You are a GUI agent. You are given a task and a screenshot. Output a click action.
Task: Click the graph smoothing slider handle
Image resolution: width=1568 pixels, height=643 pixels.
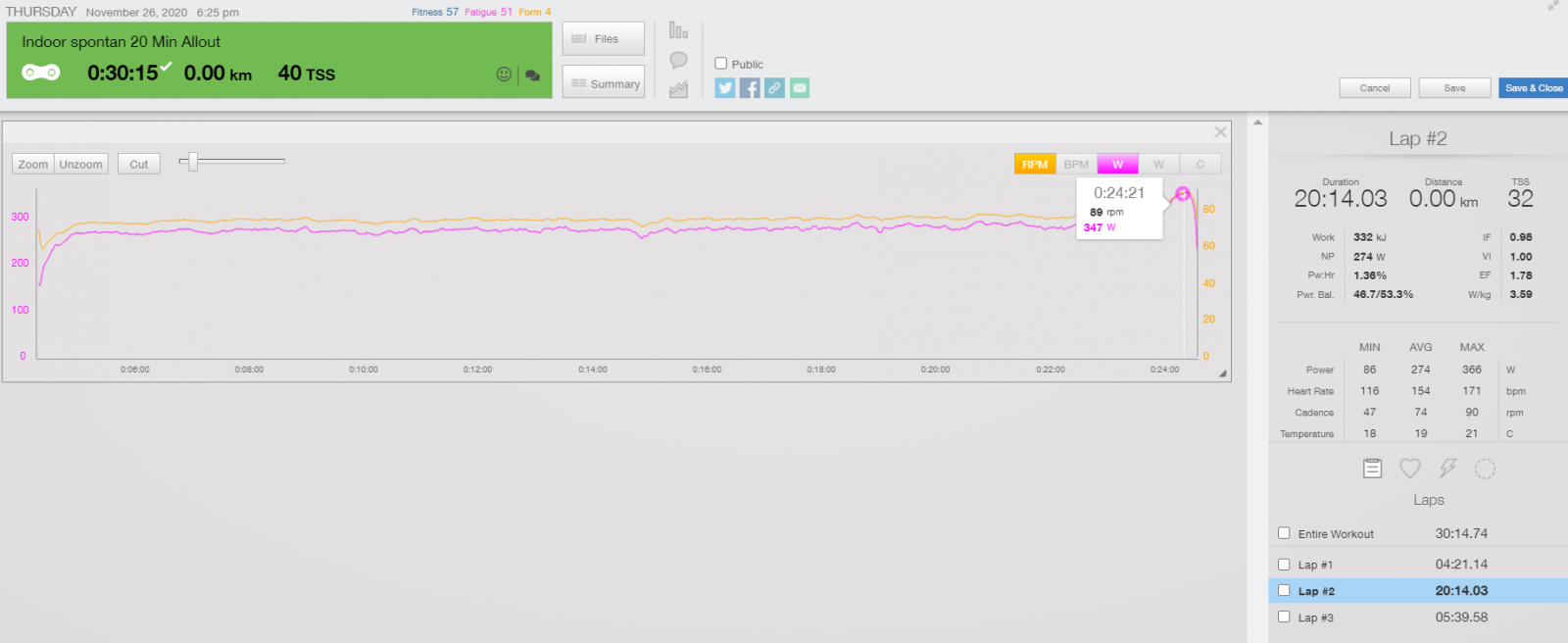point(193,162)
